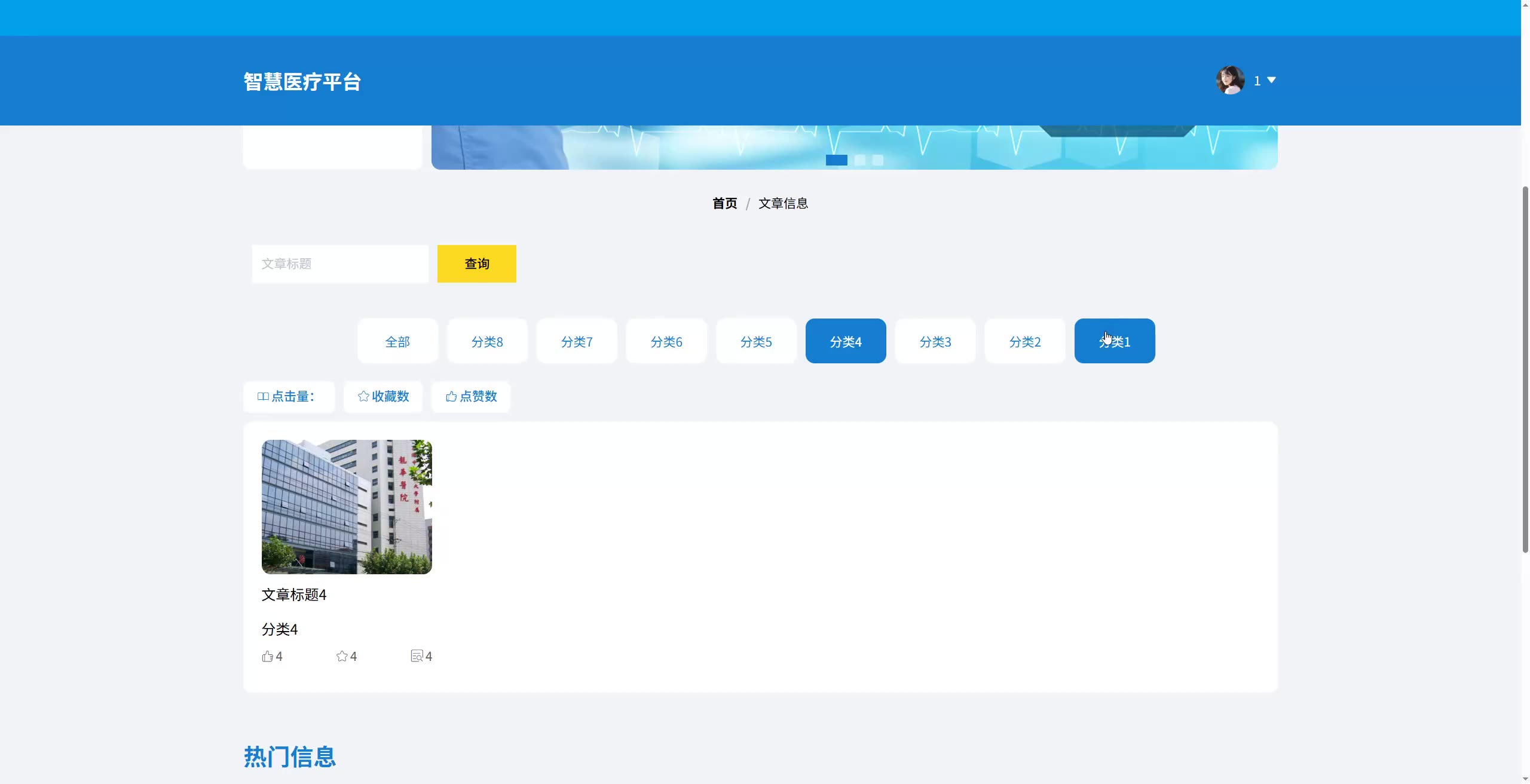Open the hospital building article thumbnail

(x=347, y=507)
